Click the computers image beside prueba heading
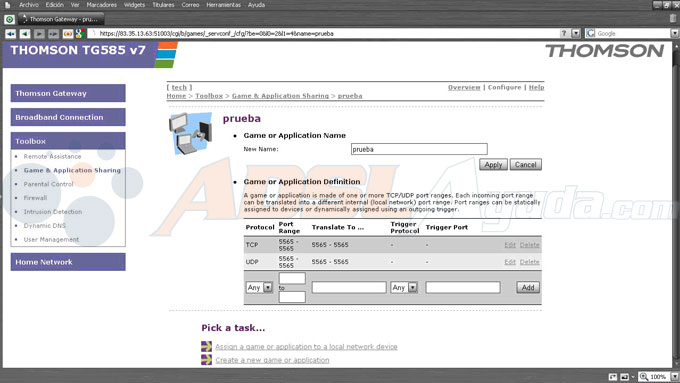 pos(191,134)
